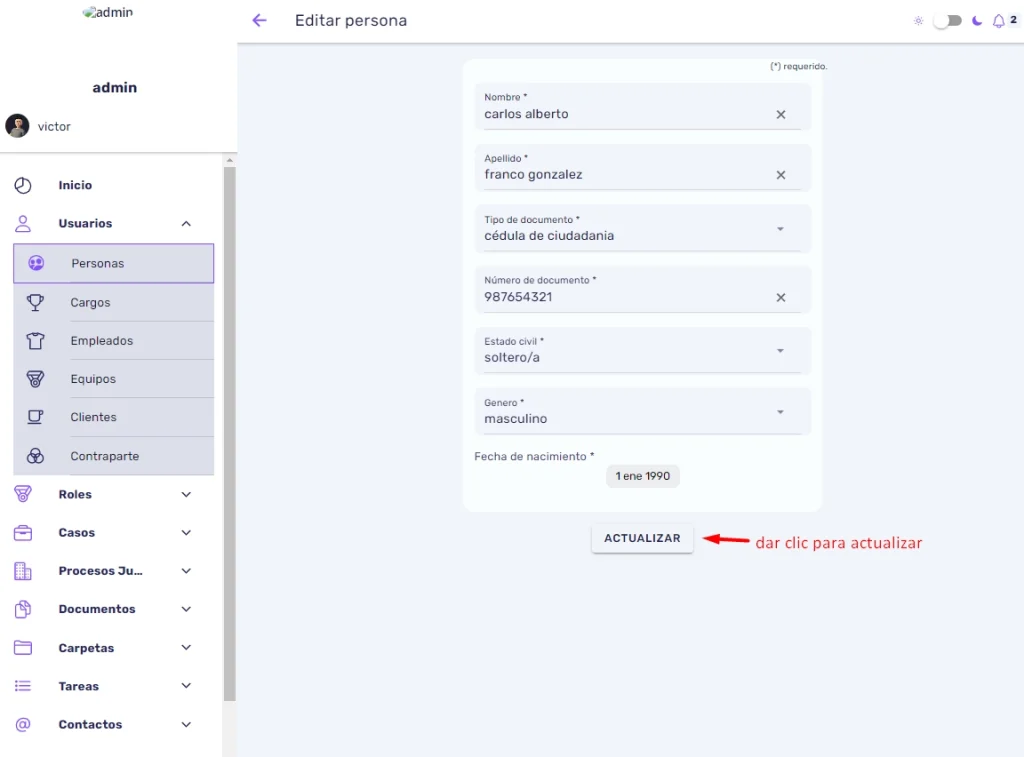1024x757 pixels.
Task: Select Personas in the sidebar
Action: click(x=114, y=263)
